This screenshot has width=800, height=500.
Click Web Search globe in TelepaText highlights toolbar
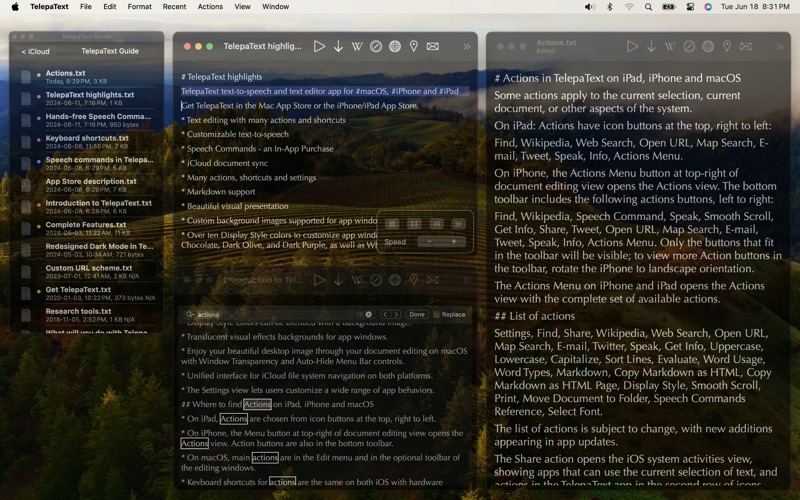pyautogui.click(x=395, y=46)
